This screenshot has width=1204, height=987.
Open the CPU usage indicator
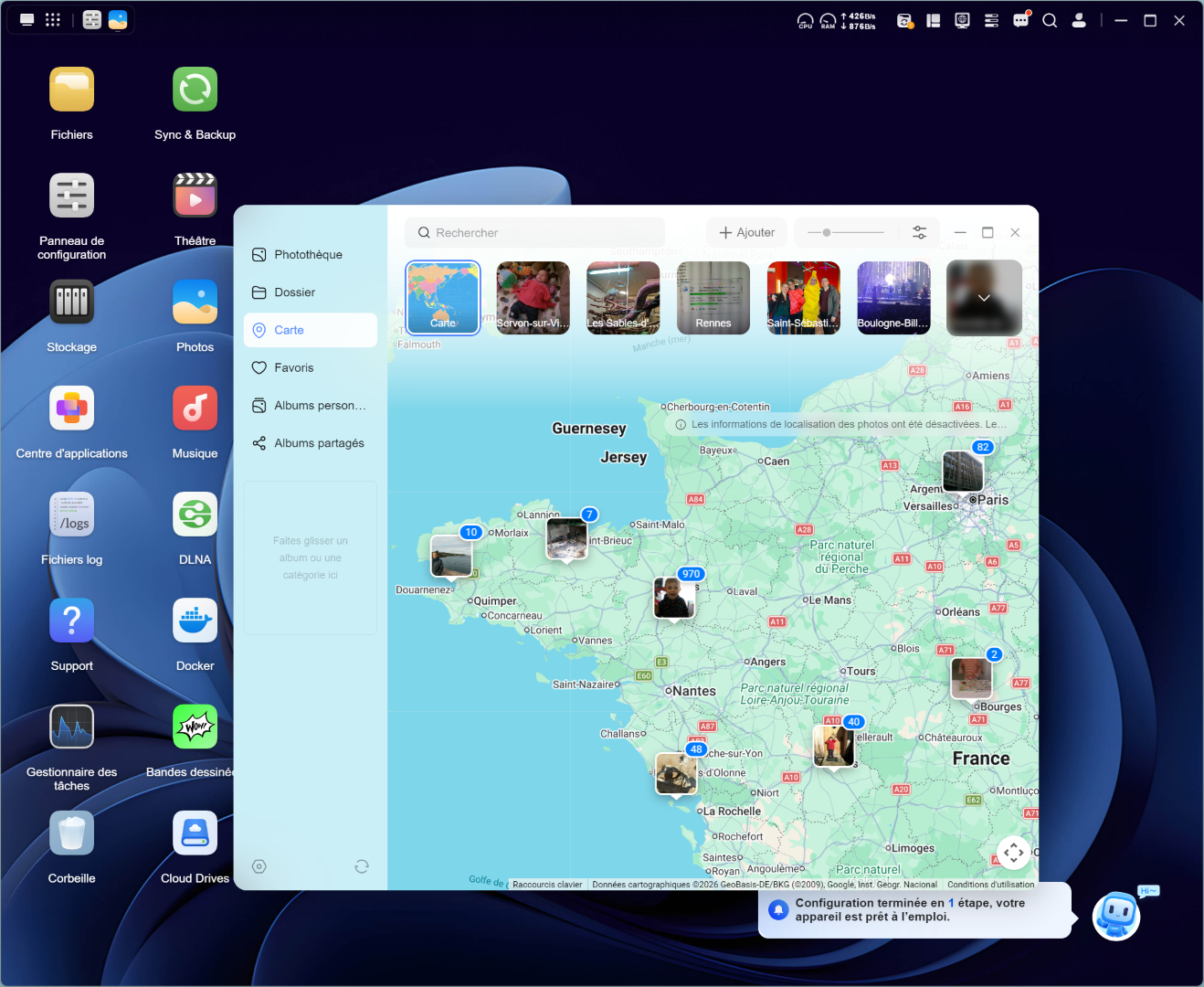(x=805, y=20)
